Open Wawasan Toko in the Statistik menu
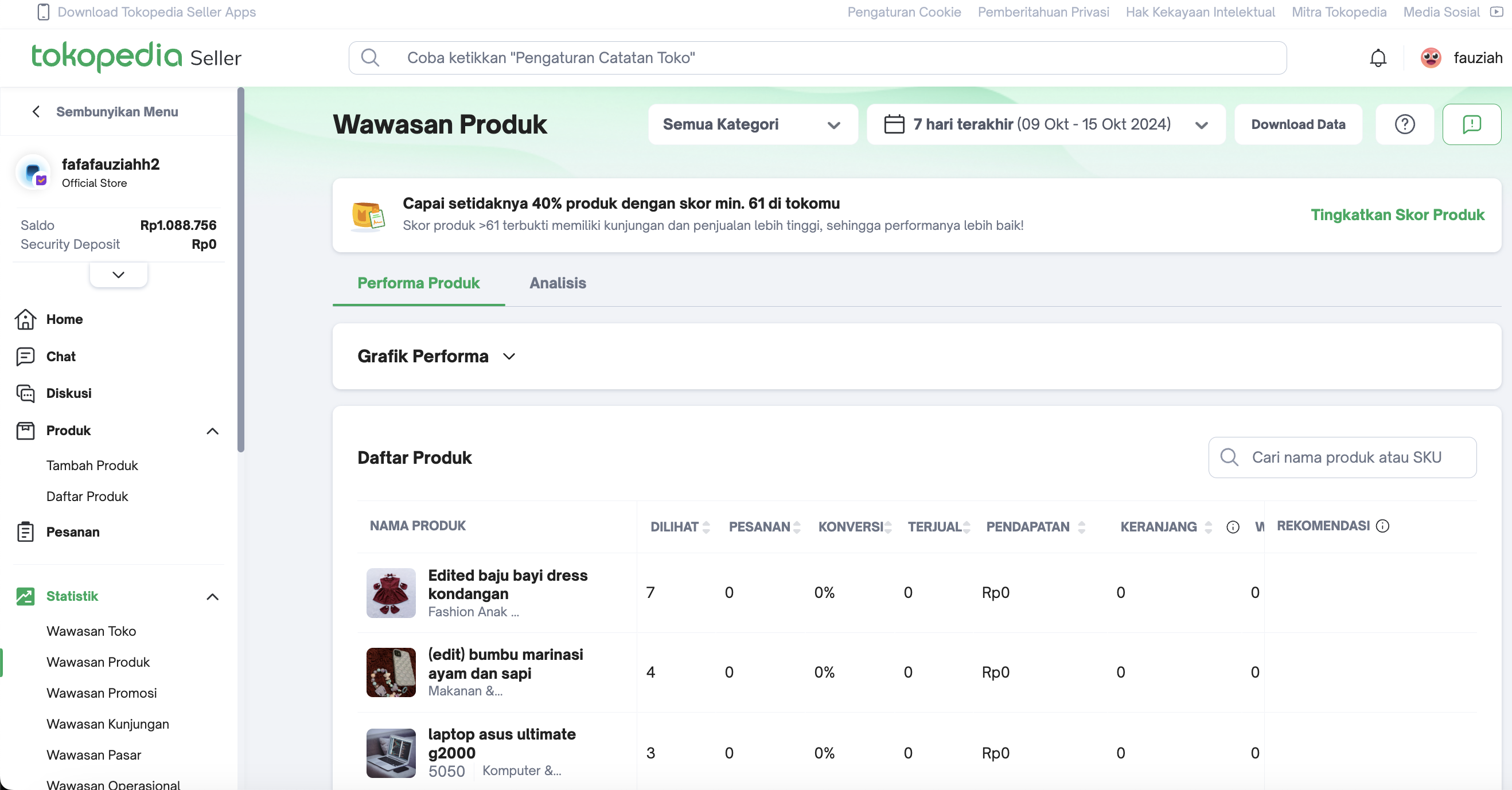The width and height of the screenshot is (1512, 790). coord(91,631)
